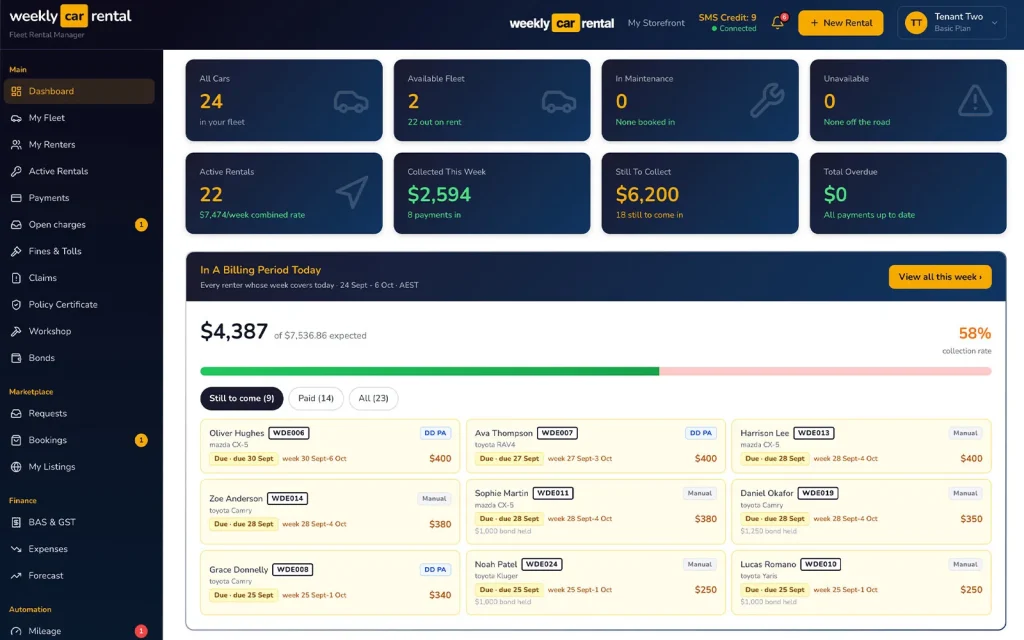1024x640 pixels.
Task: Click the collection progress bar
Action: click(x=596, y=371)
